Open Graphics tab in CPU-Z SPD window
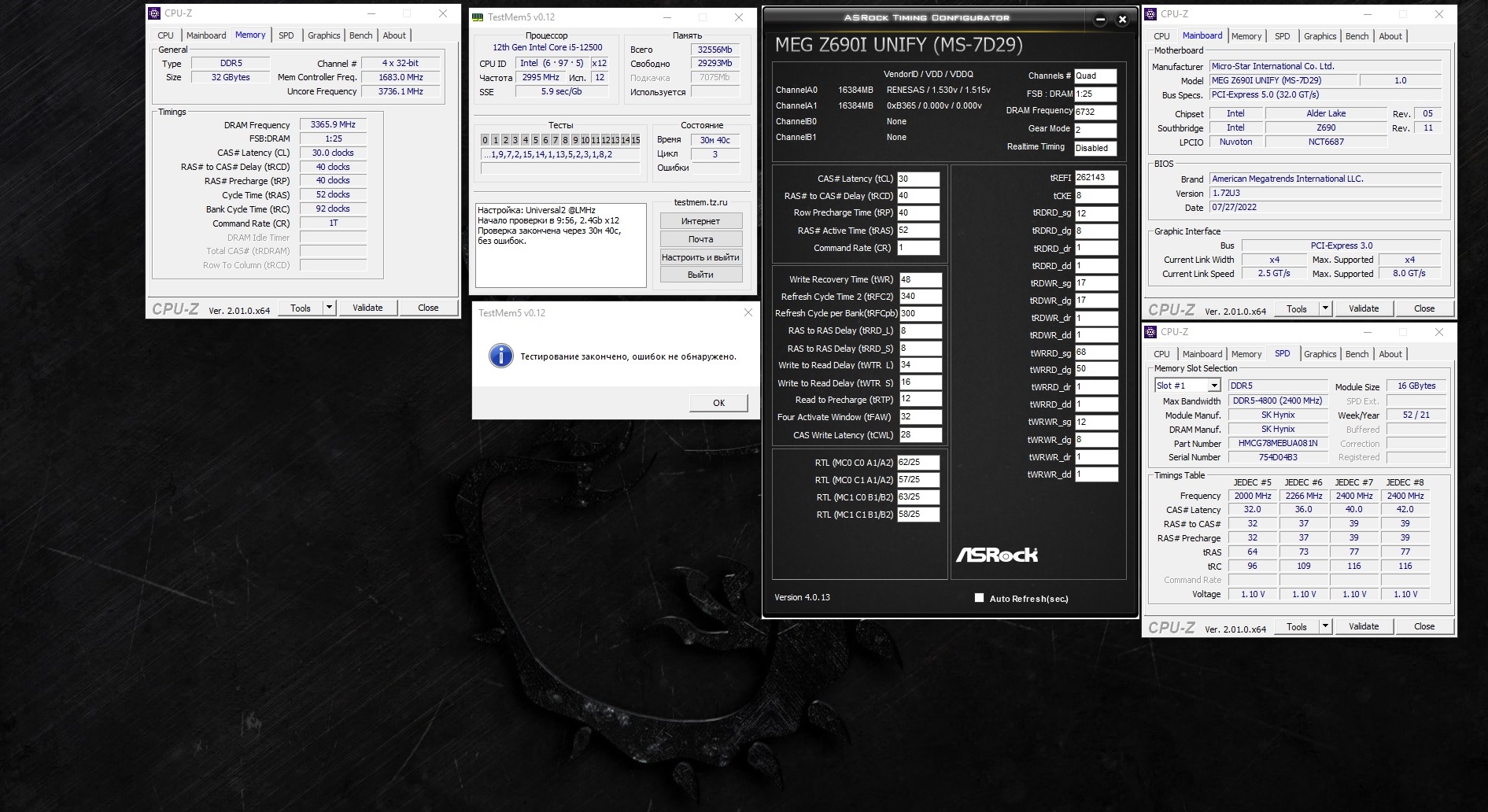The width and height of the screenshot is (1488, 812). [x=1320, y=354]
